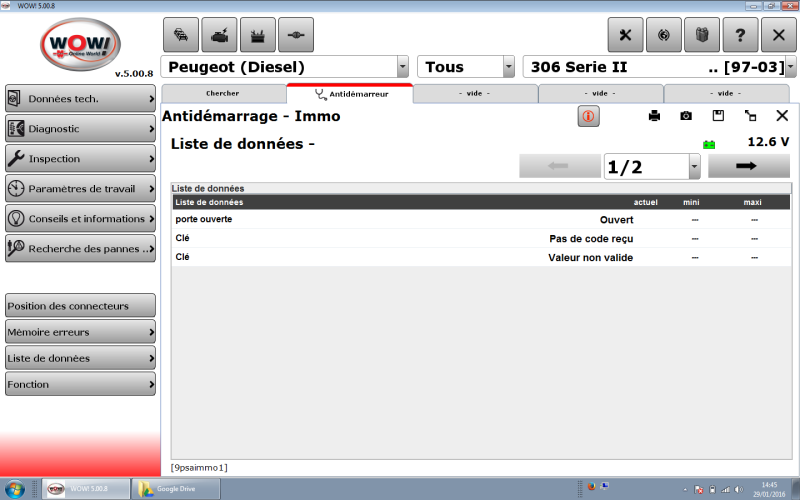The width and height of the screenshot is (800, 500).
Task: Click the Firefox icon on the taskbar
Action: 592,486
